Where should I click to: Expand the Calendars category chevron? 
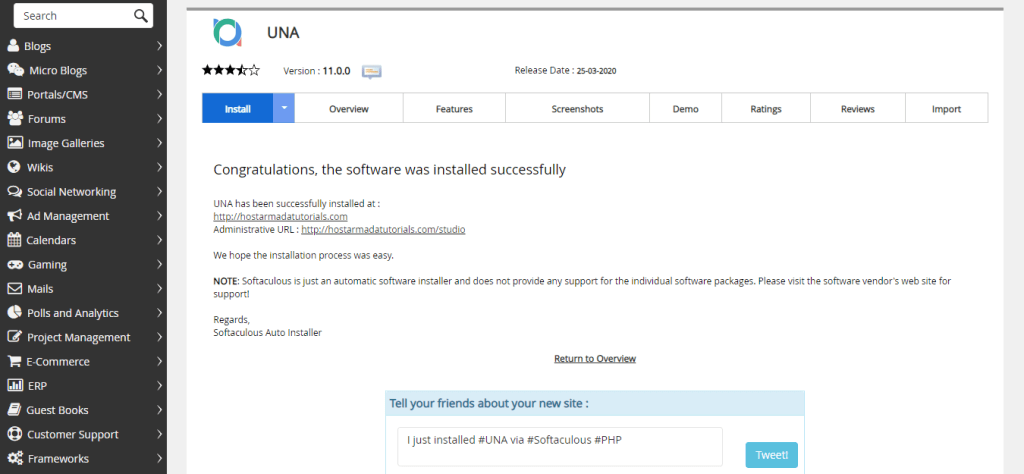coord(159,240)
